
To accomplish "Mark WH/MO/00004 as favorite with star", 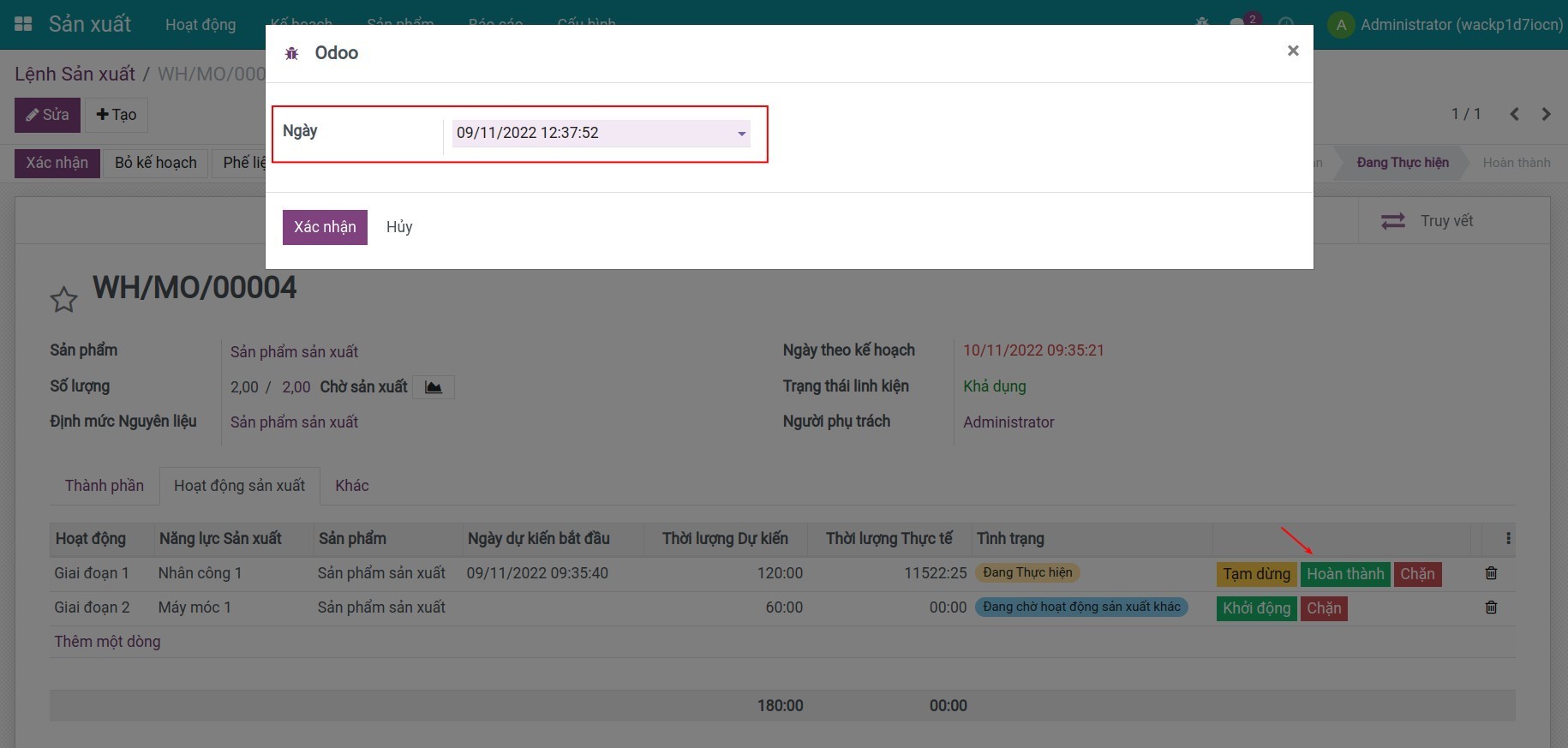I will click(64, 300).
